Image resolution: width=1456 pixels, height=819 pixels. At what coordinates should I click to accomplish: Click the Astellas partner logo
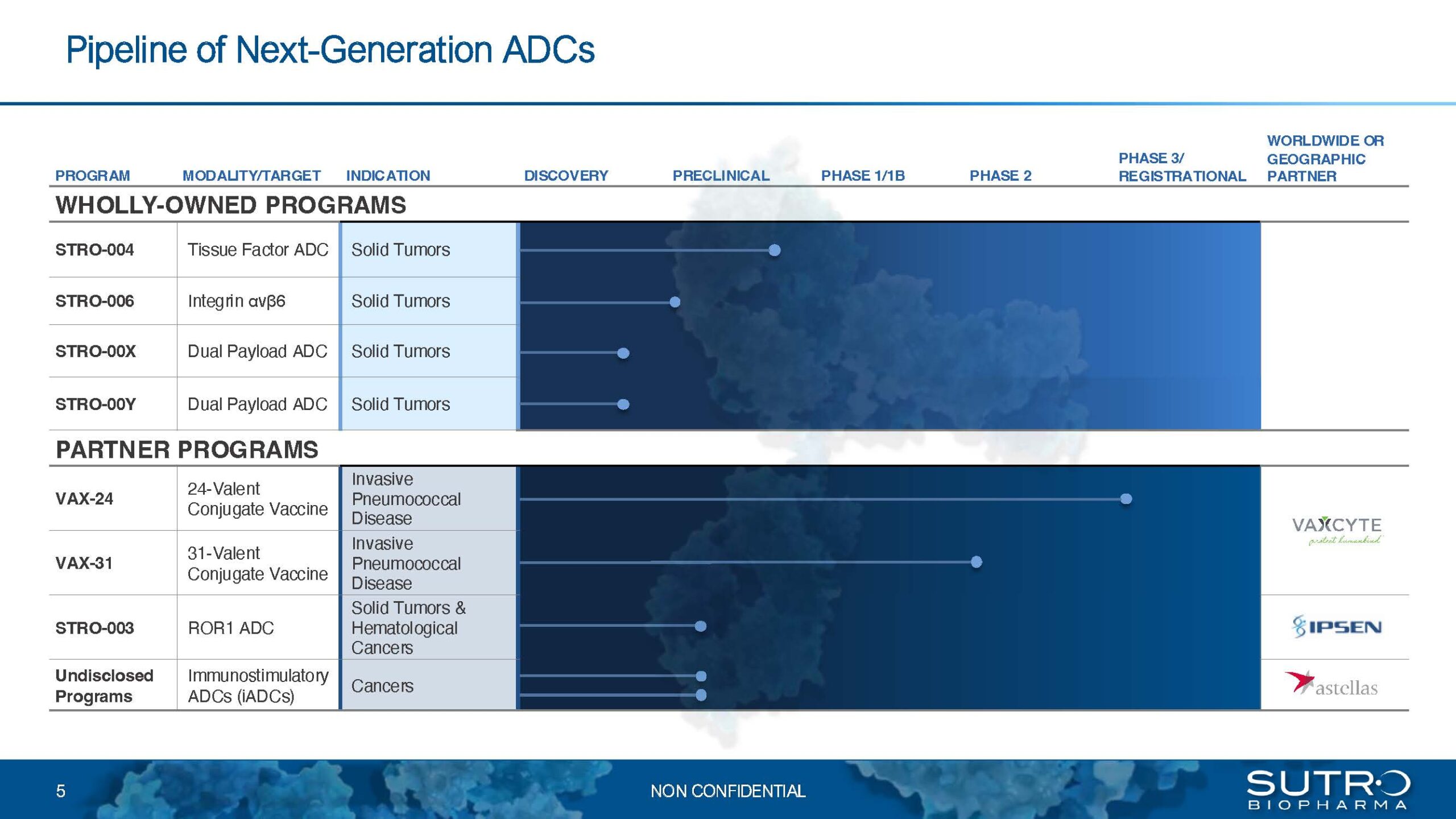(1331, 684)
